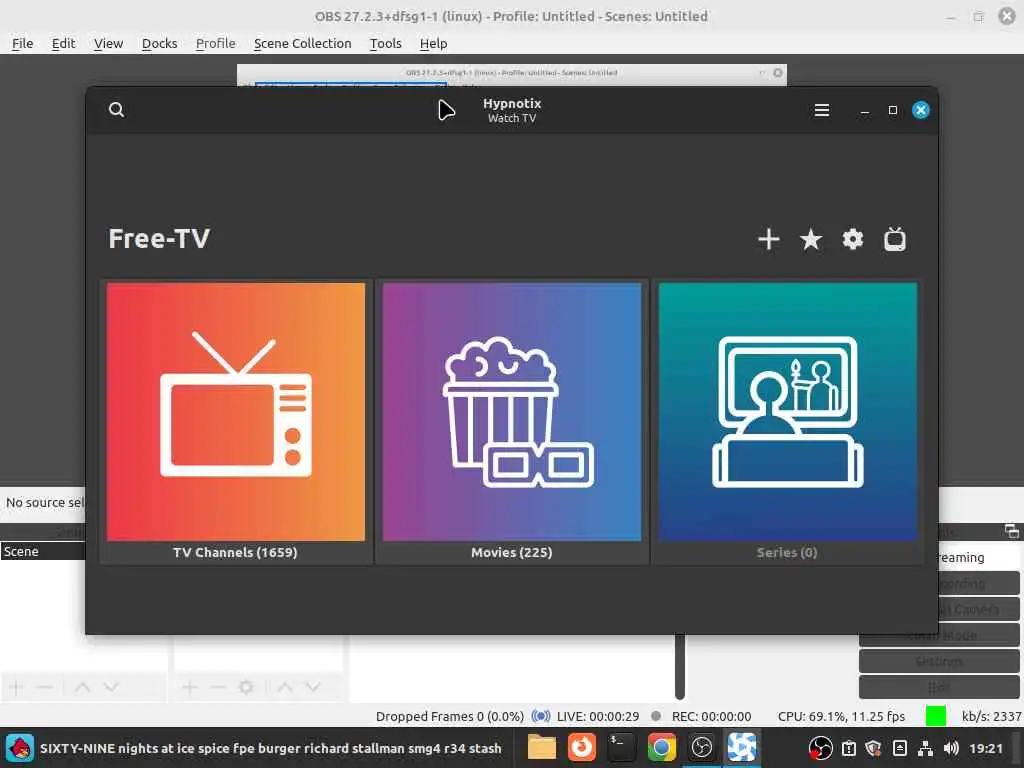Open Settings from OBS Controls
Screen dimensions: 1024x768
point(939,661)
